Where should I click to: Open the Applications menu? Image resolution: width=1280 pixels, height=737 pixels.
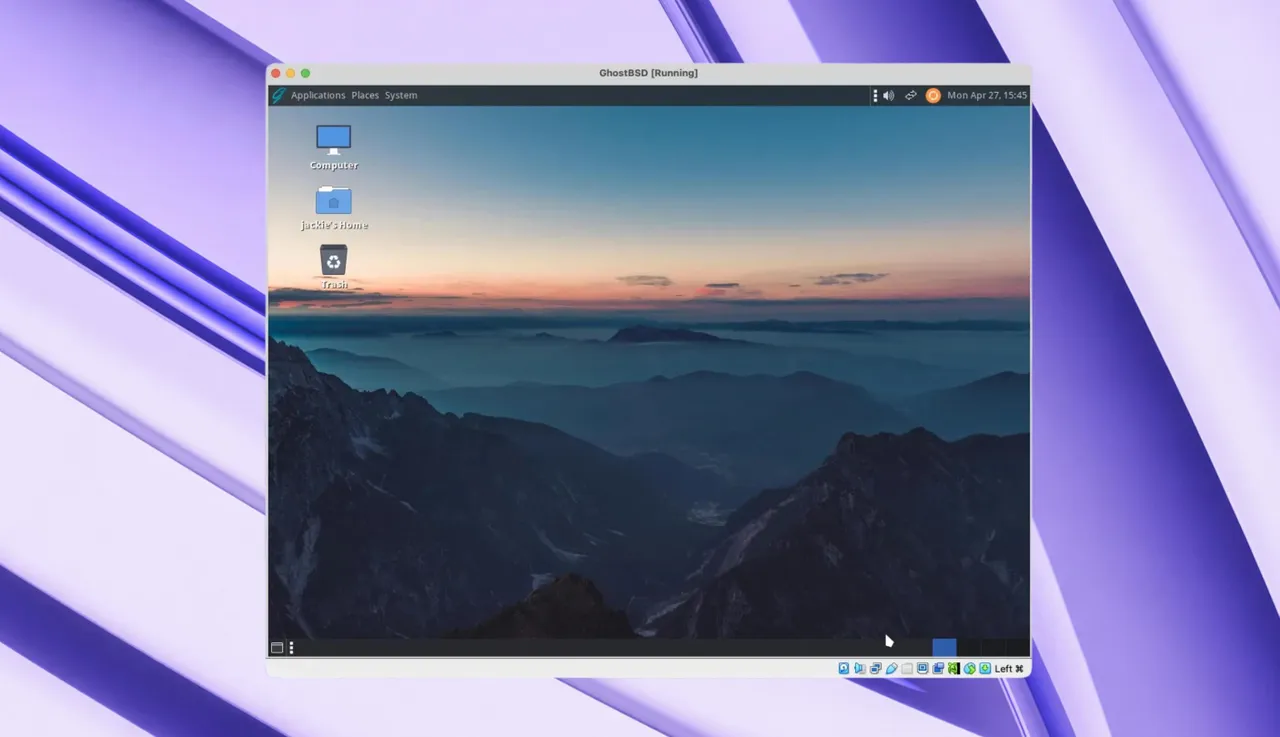coord(318,96)
